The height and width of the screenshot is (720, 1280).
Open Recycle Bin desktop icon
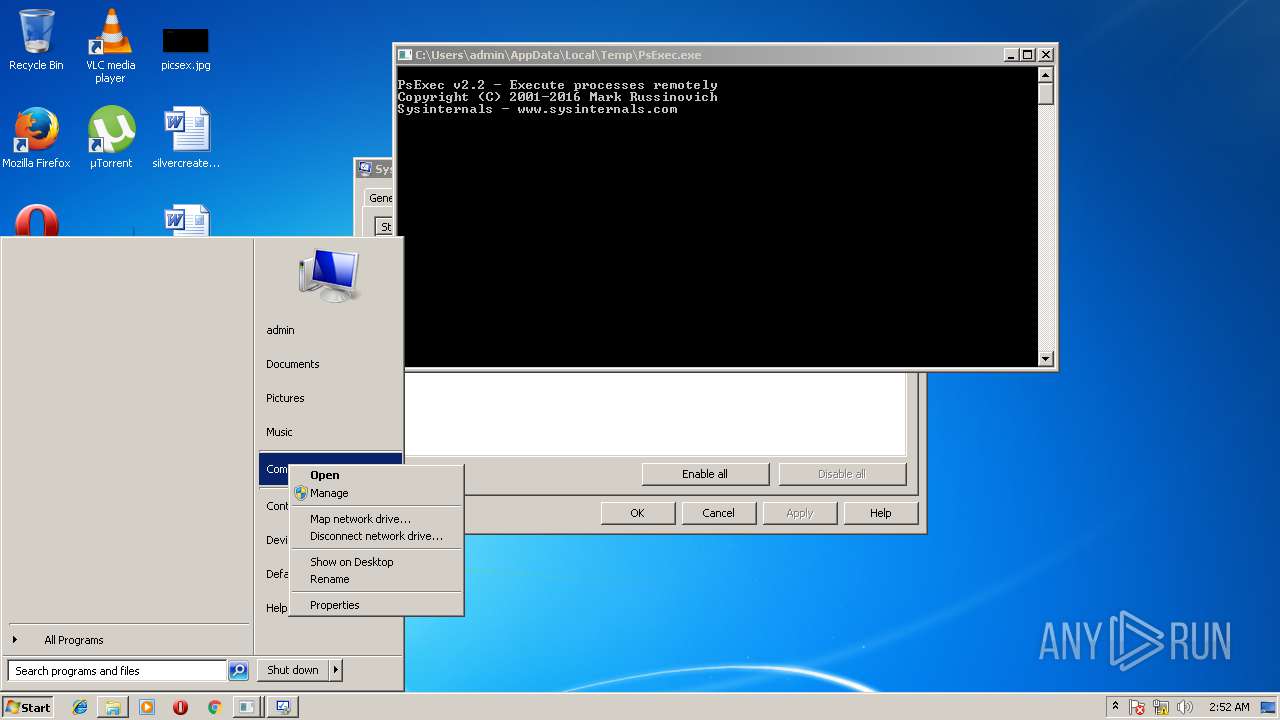(x=36, y=40)
